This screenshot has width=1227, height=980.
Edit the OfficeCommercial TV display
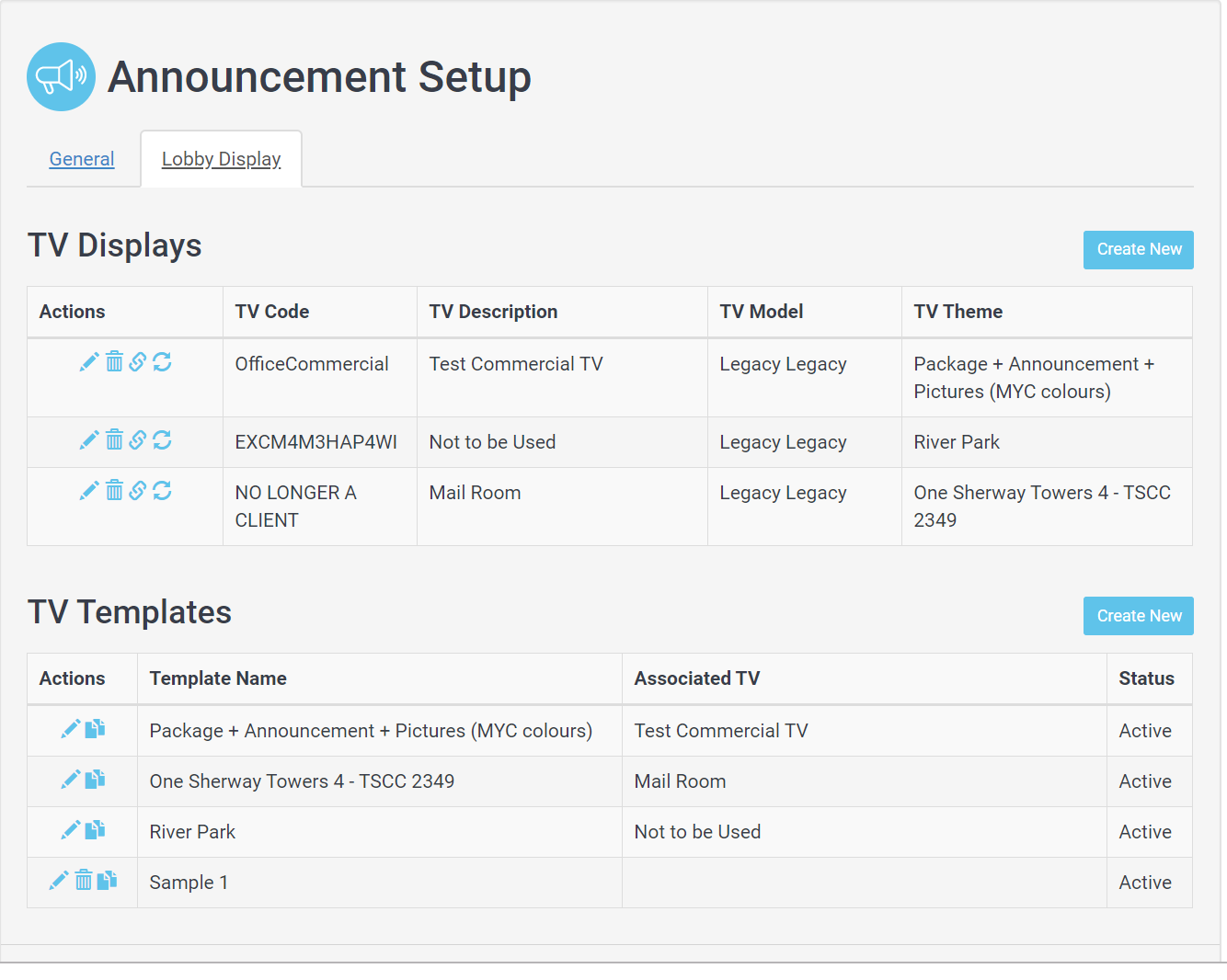(88, 362)
